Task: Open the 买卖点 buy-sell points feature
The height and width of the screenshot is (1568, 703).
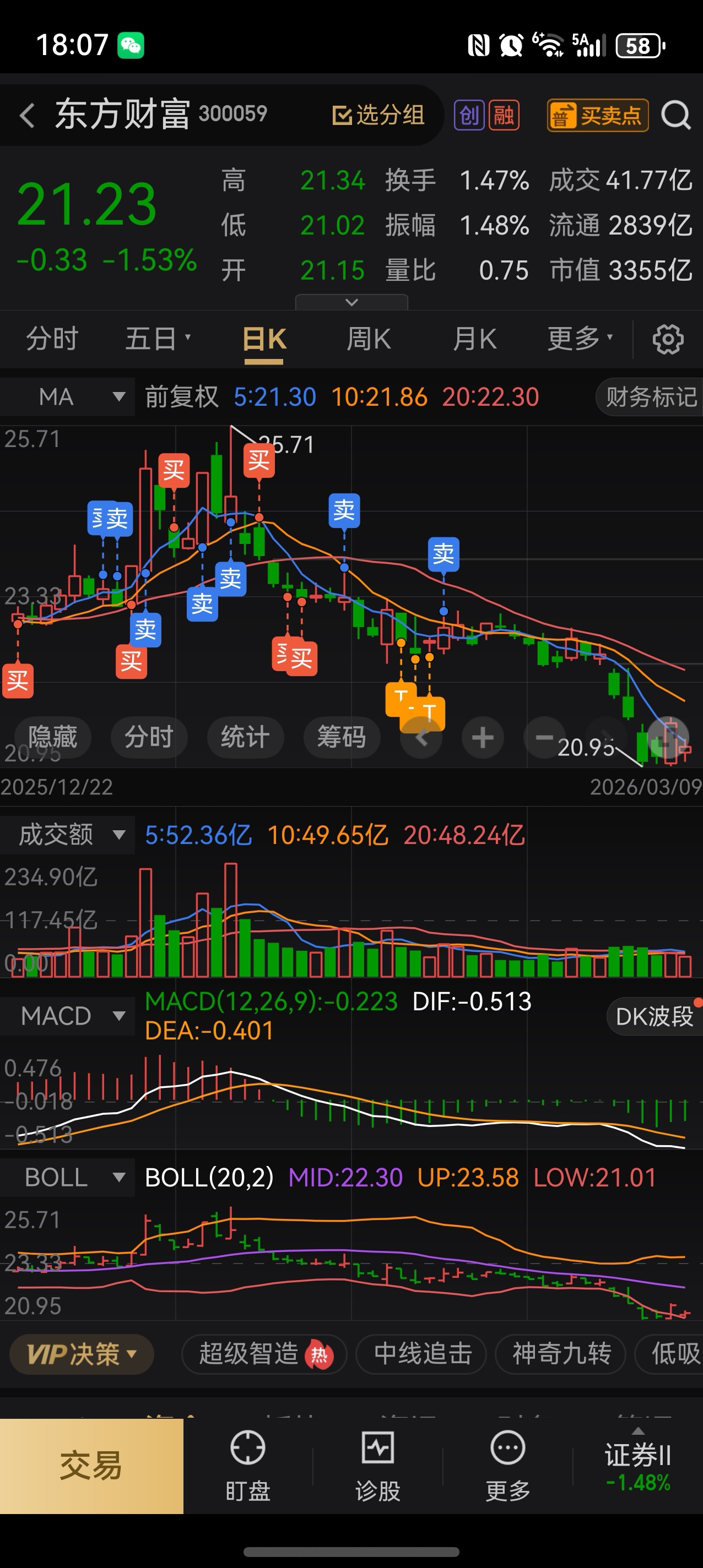Action: [598, 115]
